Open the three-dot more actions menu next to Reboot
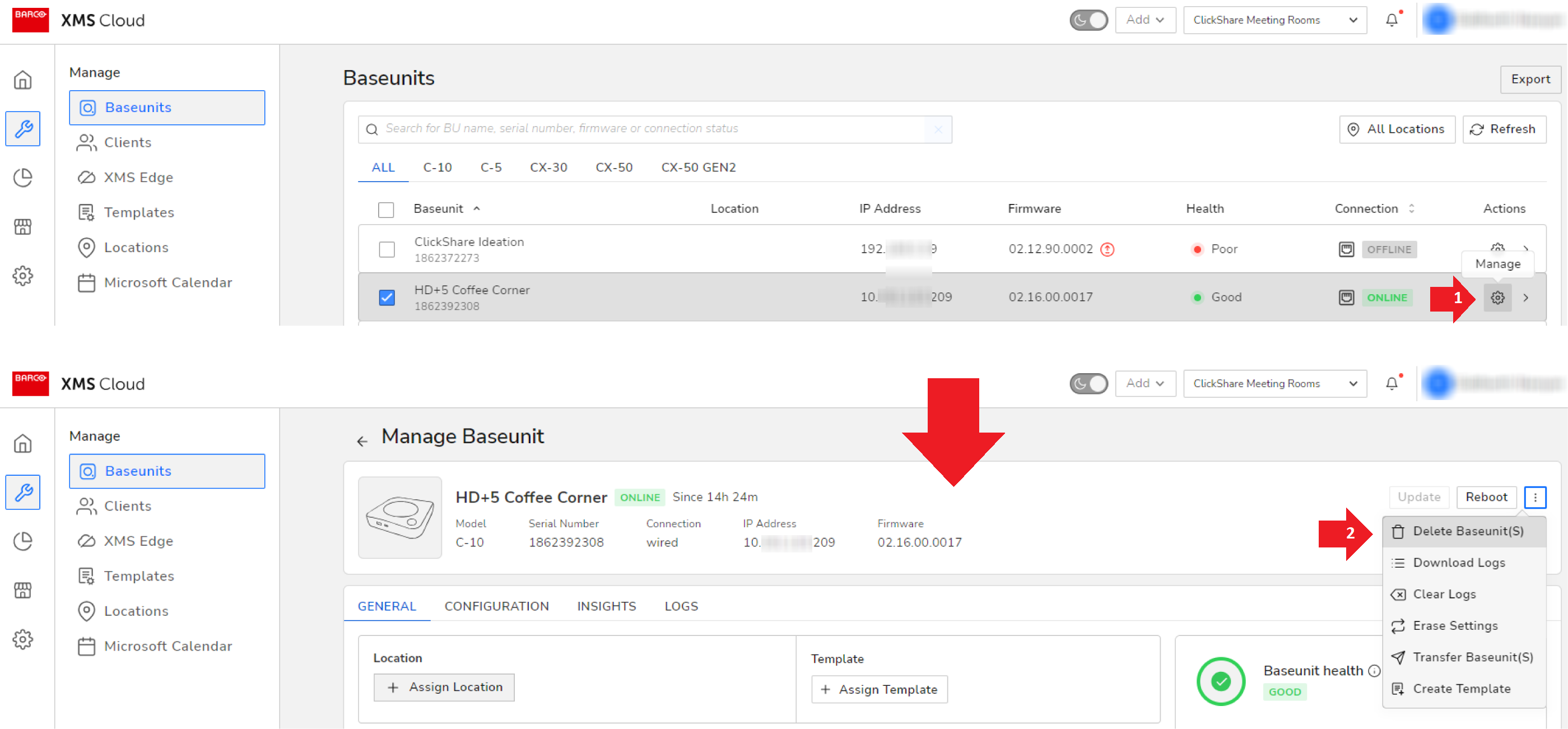This screenshot has width=1568, height=729. coord(1534,497)
